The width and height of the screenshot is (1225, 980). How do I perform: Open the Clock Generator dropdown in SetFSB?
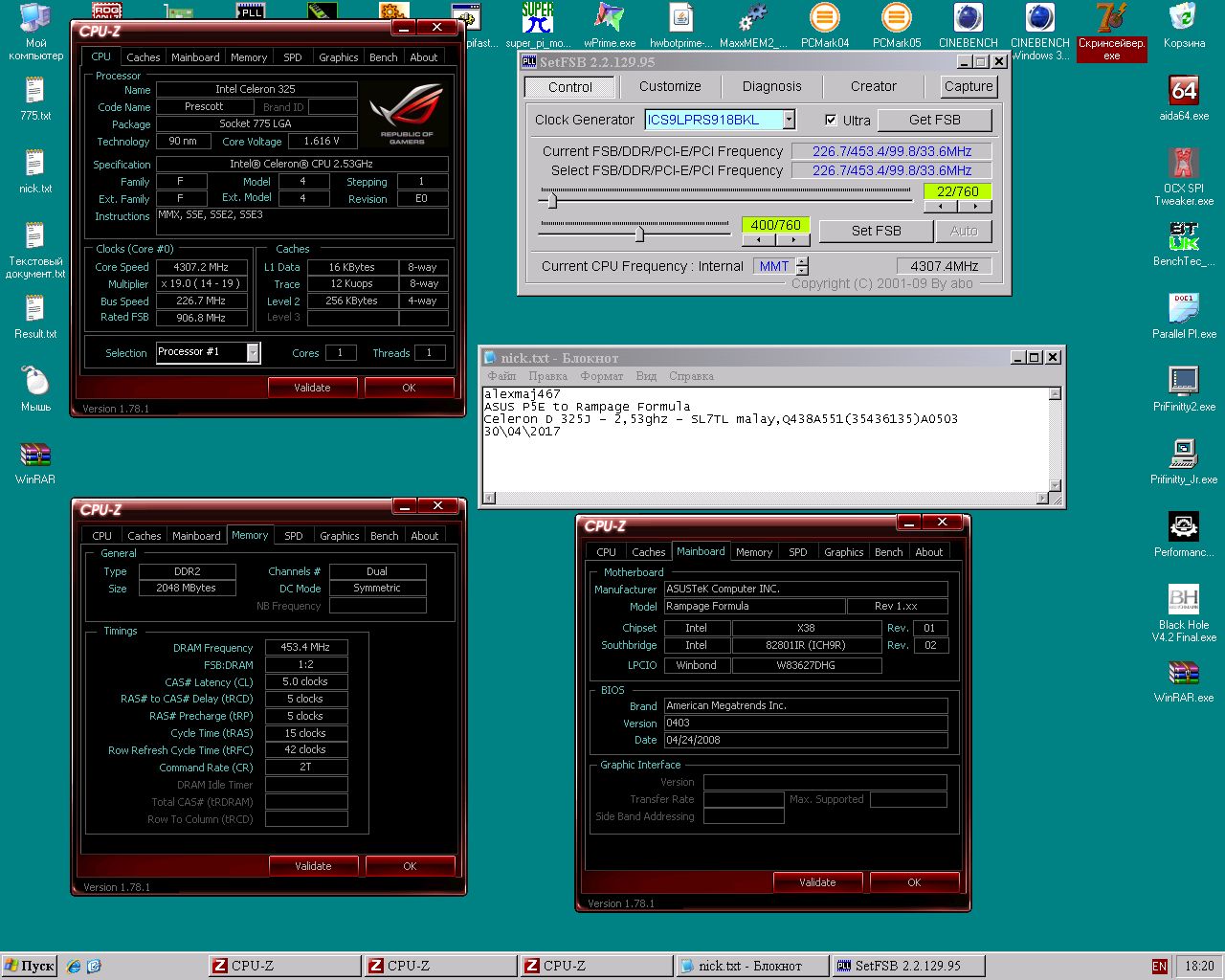point(789,120)
